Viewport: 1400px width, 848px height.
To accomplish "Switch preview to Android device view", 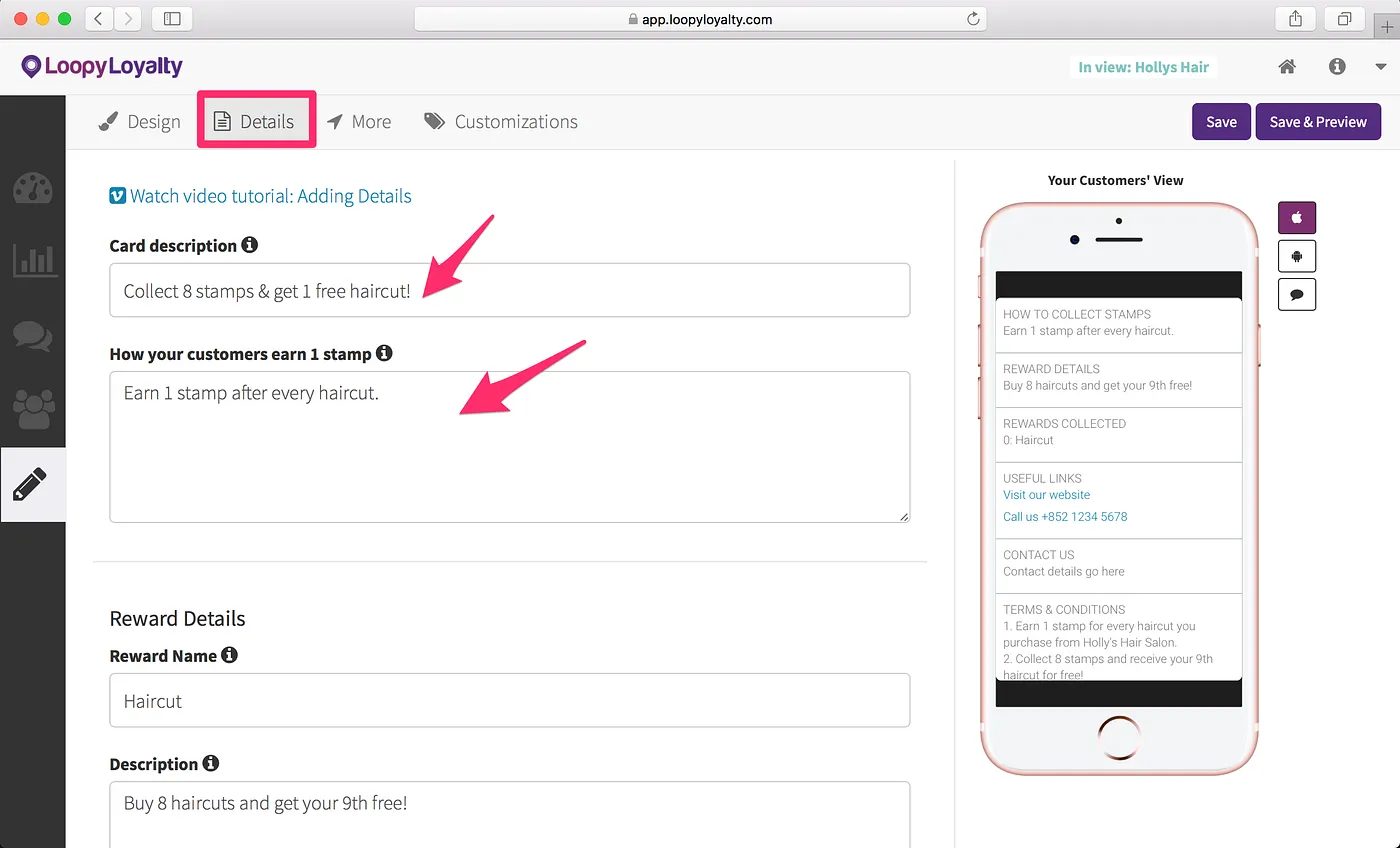I will point(1297,256).
